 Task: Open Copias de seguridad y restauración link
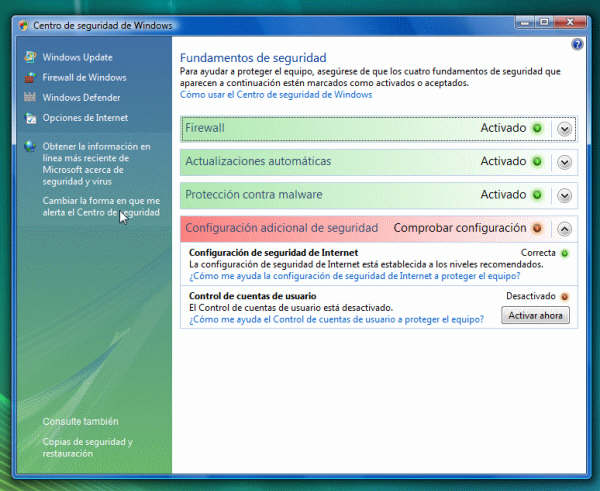point(87,447)
